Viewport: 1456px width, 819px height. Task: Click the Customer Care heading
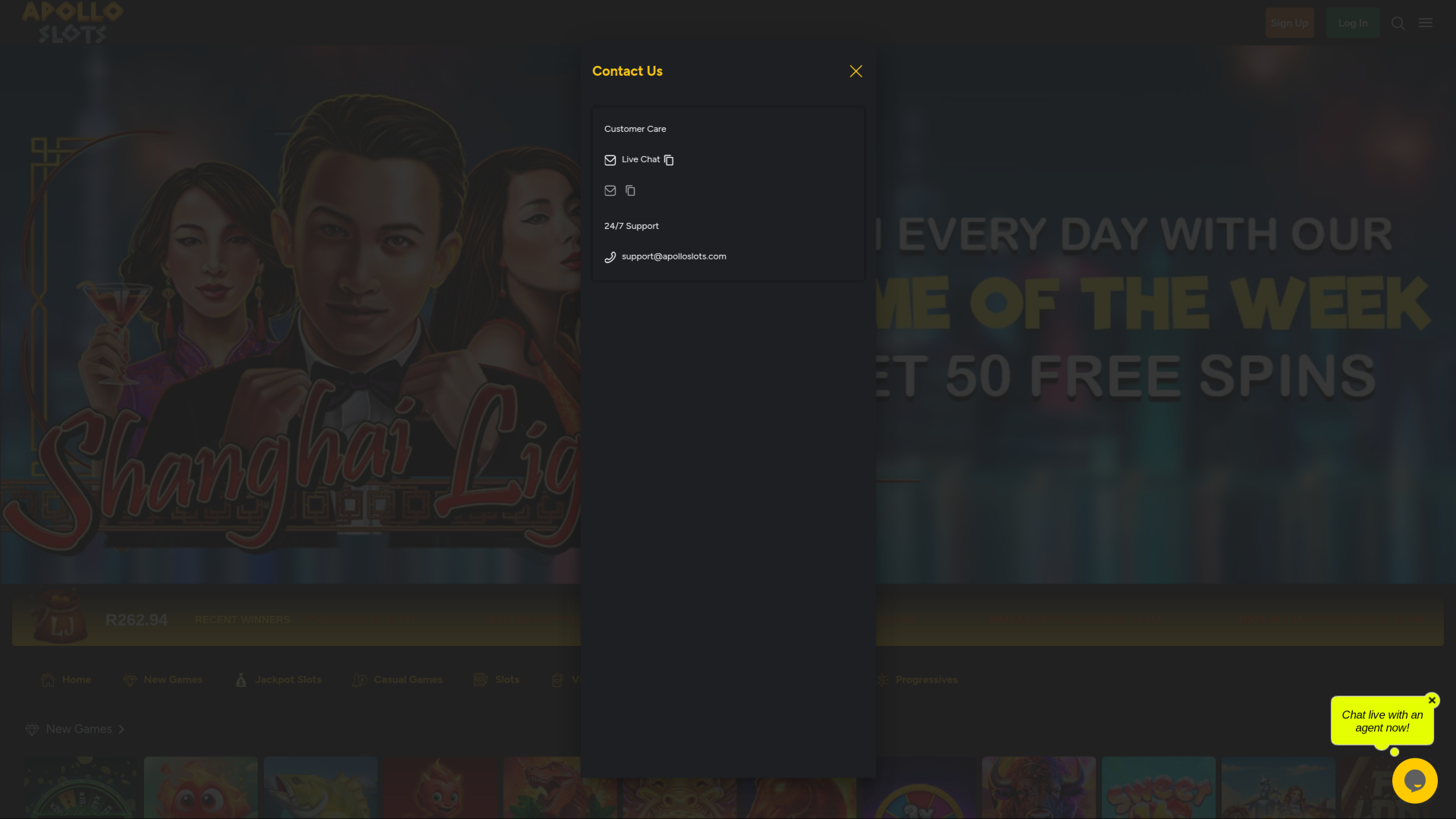635,129
